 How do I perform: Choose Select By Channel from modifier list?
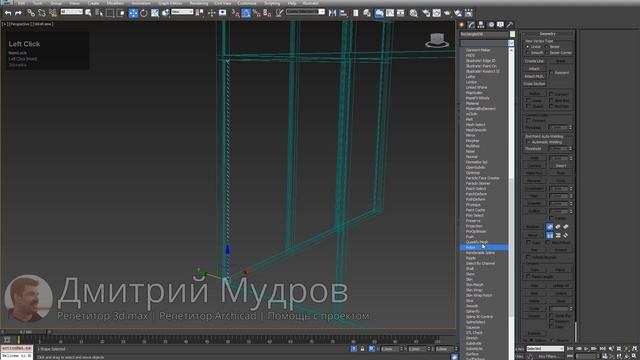480,263
